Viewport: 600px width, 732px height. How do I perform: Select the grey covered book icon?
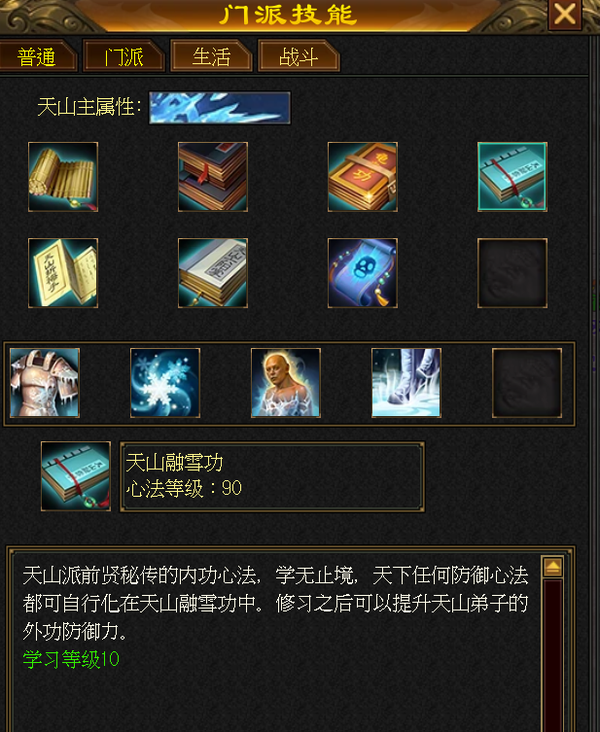pos(213,273)
